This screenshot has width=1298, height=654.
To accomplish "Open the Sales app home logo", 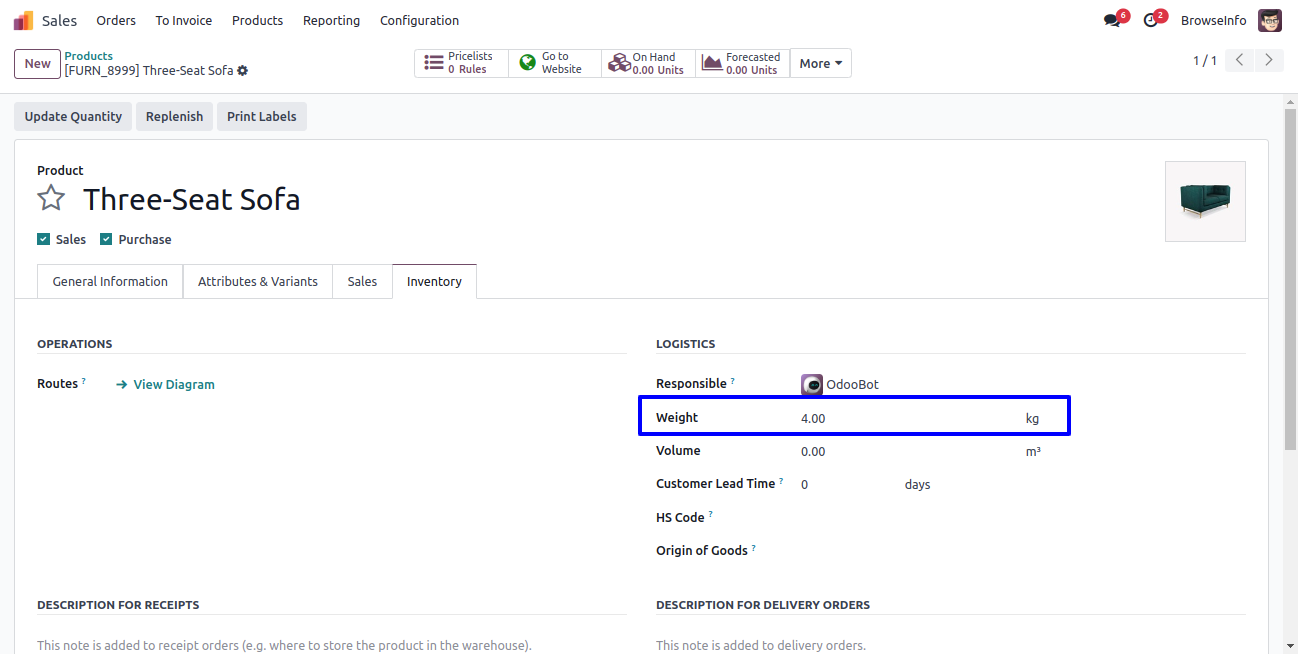I will [x=23, y=20].
